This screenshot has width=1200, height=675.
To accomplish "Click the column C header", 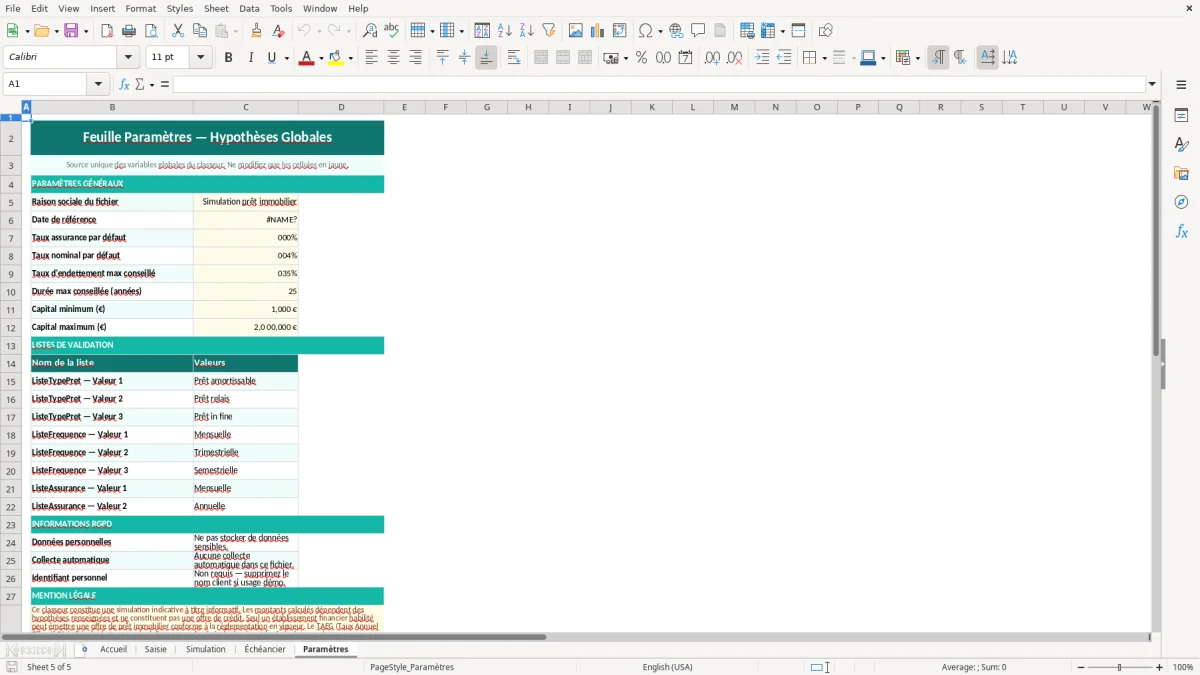I will point(245,107).
